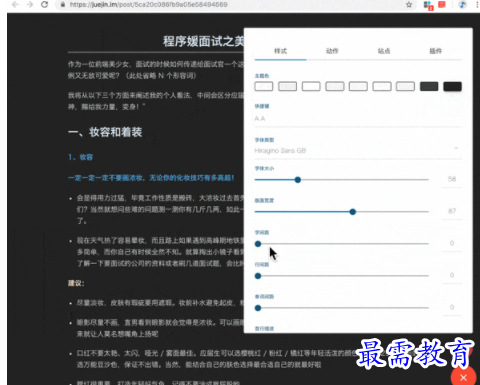
Task: Choose the dark gray theme color swatch
Action: [x=429, y=87]
